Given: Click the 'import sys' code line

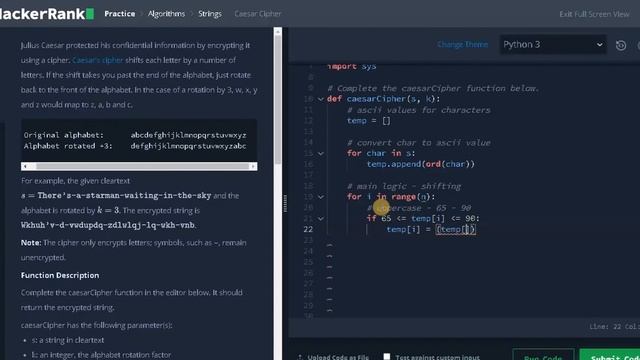Looking at the screenshot, I should point(351,66).
